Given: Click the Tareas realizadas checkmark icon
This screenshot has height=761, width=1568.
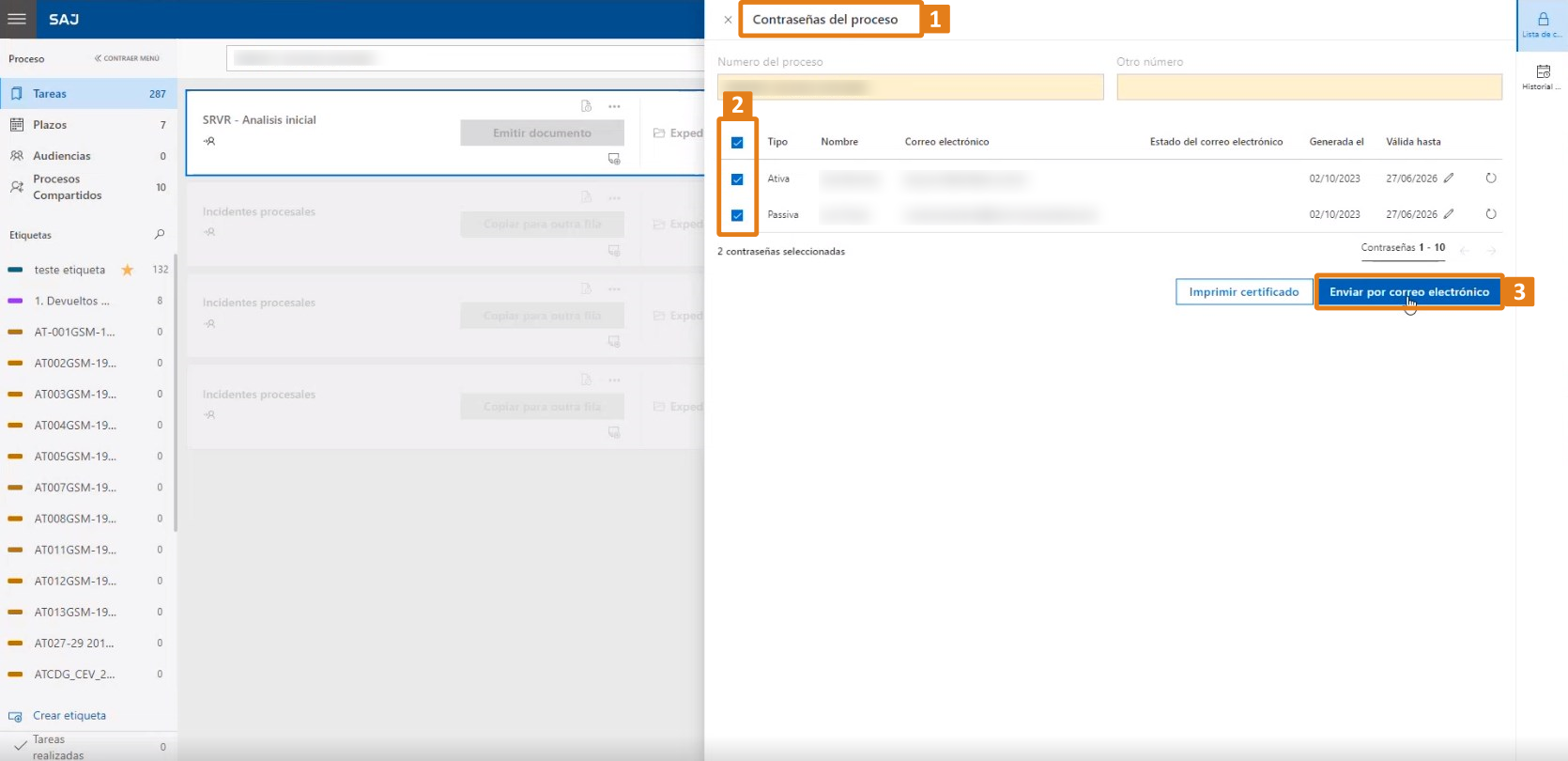Looking at the screenshot, I should [20, 746].
